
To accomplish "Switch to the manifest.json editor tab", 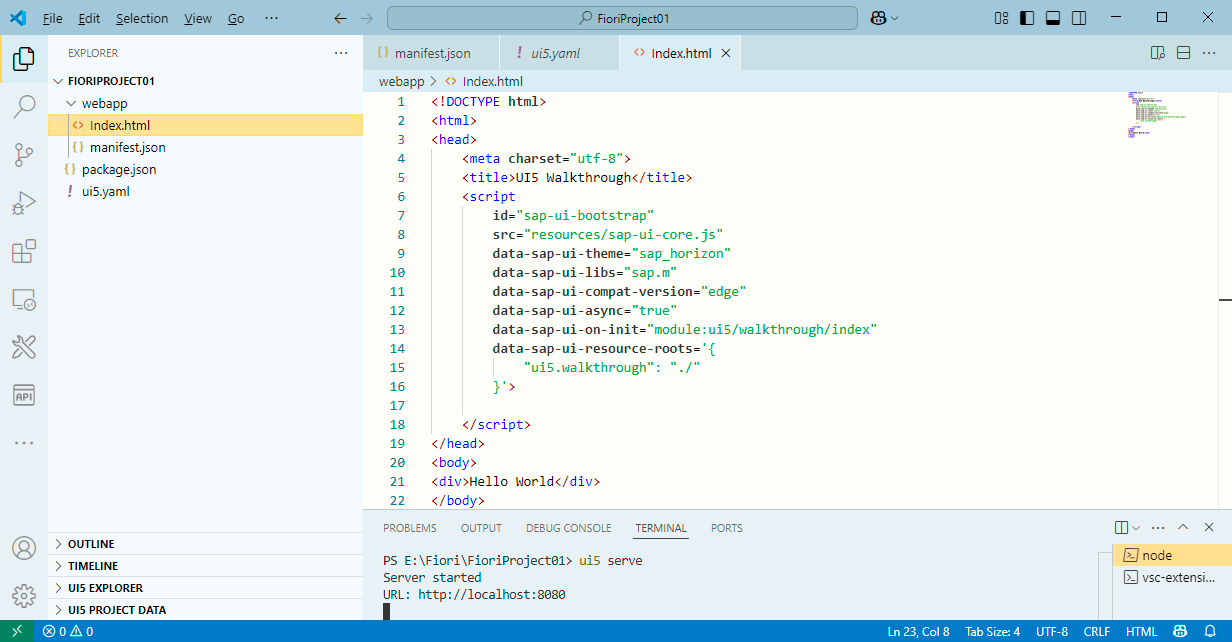I will click(432, 53).
